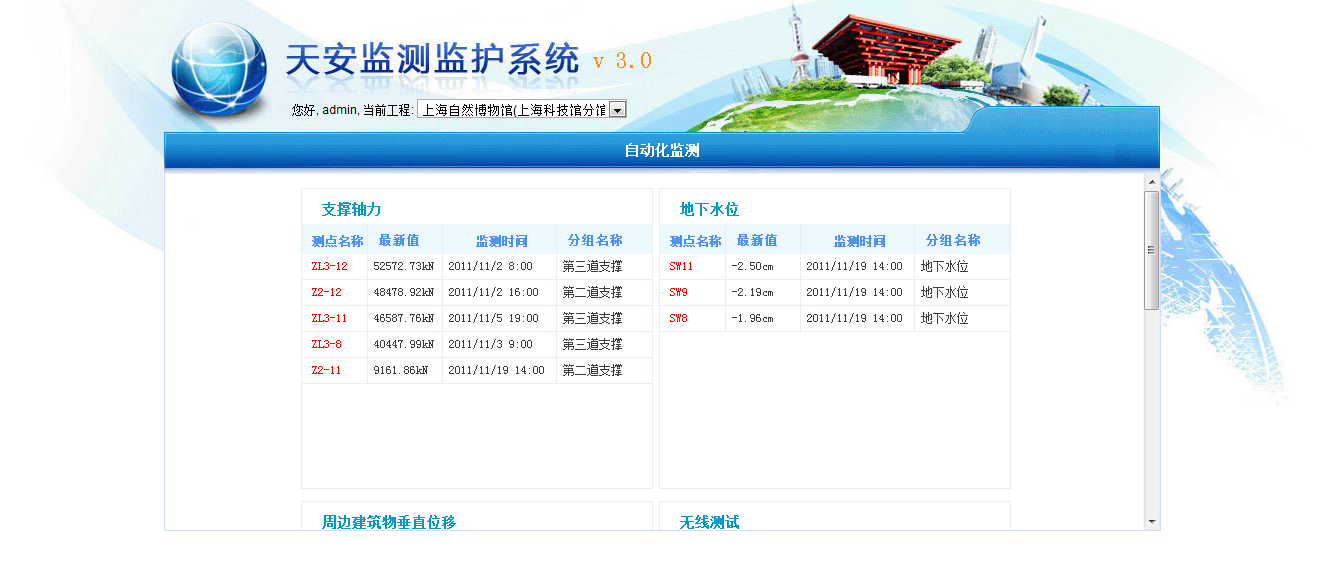
Task: Select the 无线测试 panel title
Action: coord(709,522)
